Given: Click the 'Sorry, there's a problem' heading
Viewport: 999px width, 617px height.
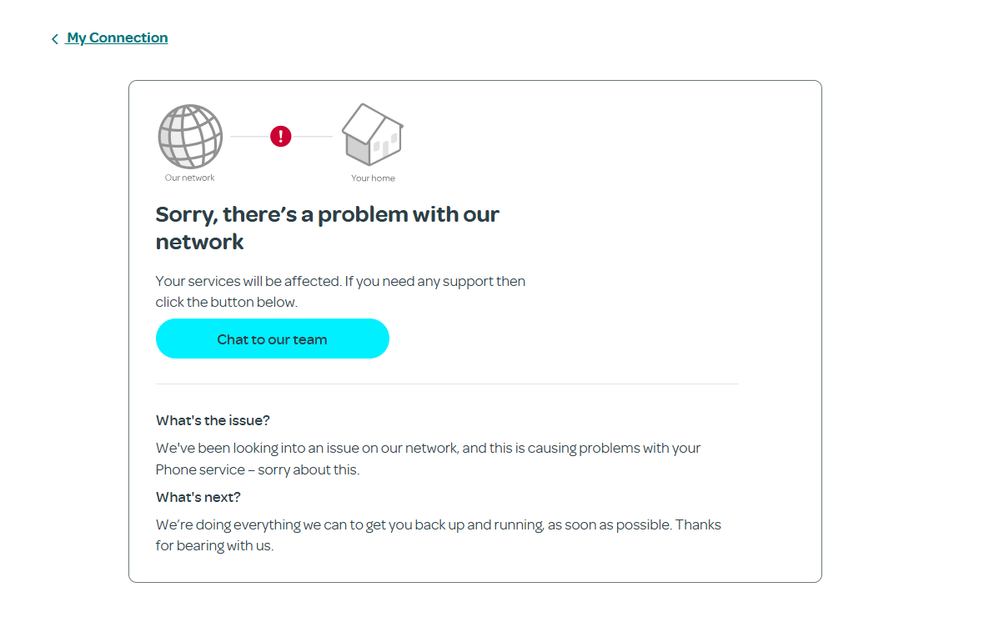Looking at the screenshot, I should [x=327, y=215].
